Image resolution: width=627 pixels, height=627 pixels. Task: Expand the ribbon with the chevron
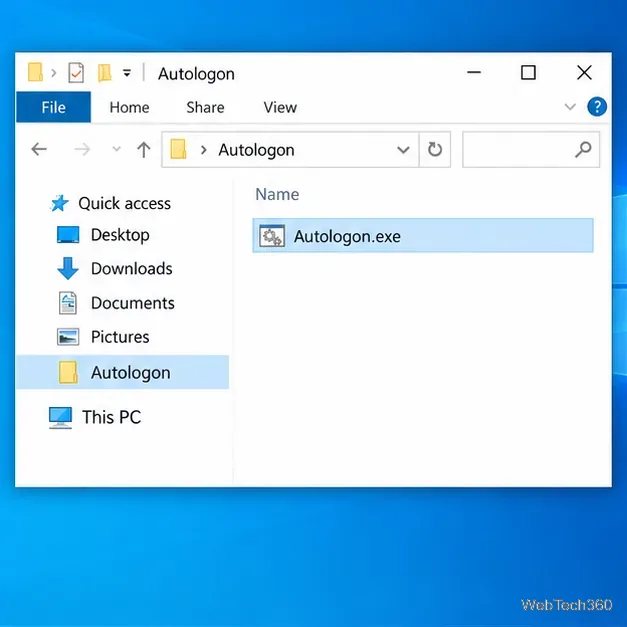(x=570, y=107)
